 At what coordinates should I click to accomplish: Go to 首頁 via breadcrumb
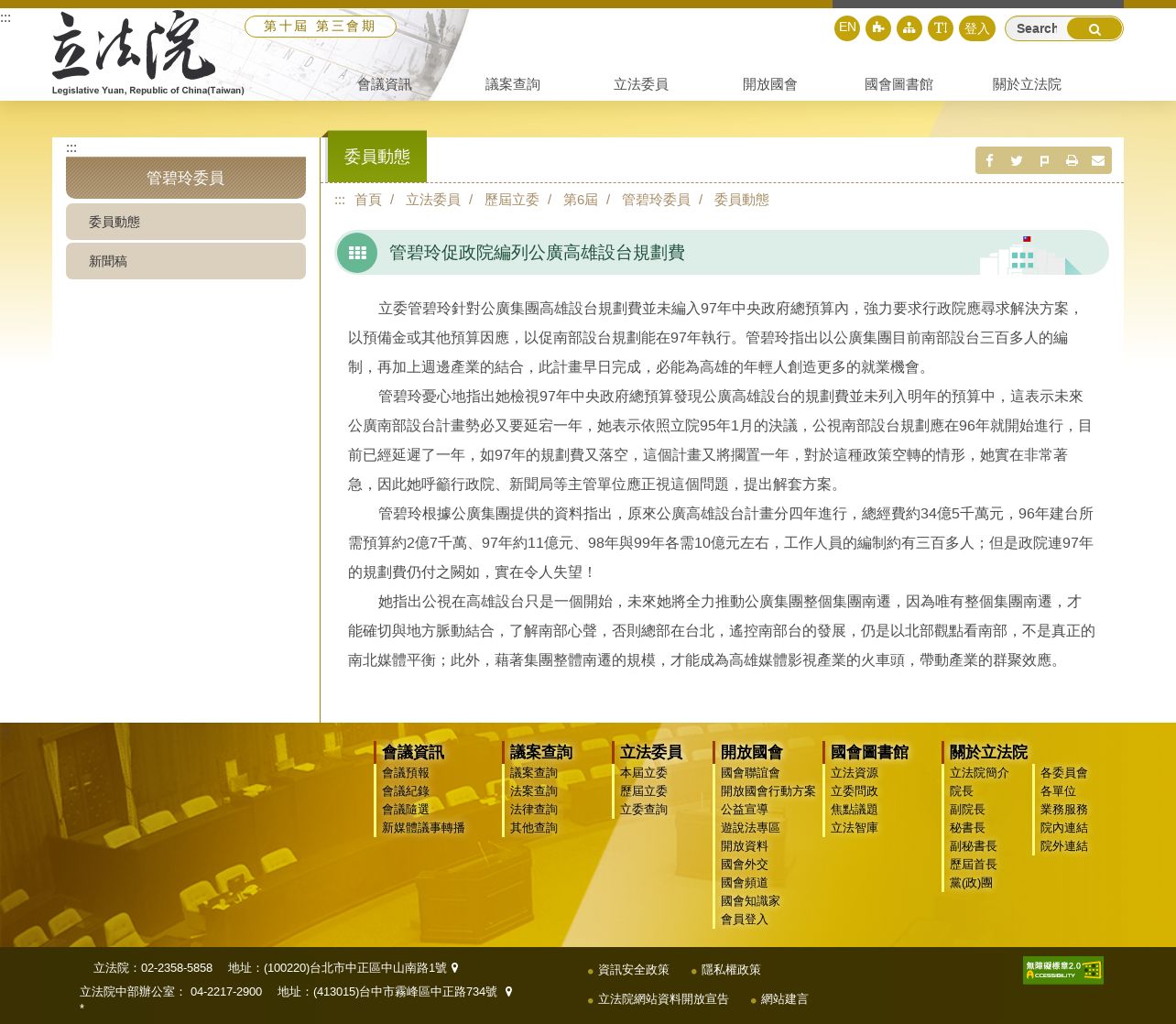pos(368,200)
